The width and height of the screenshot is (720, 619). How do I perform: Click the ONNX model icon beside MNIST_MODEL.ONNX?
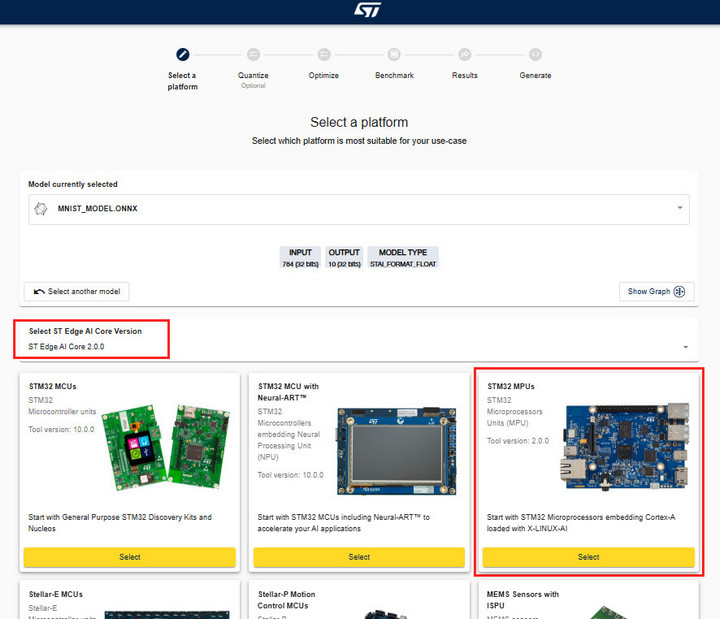point(40,209)
